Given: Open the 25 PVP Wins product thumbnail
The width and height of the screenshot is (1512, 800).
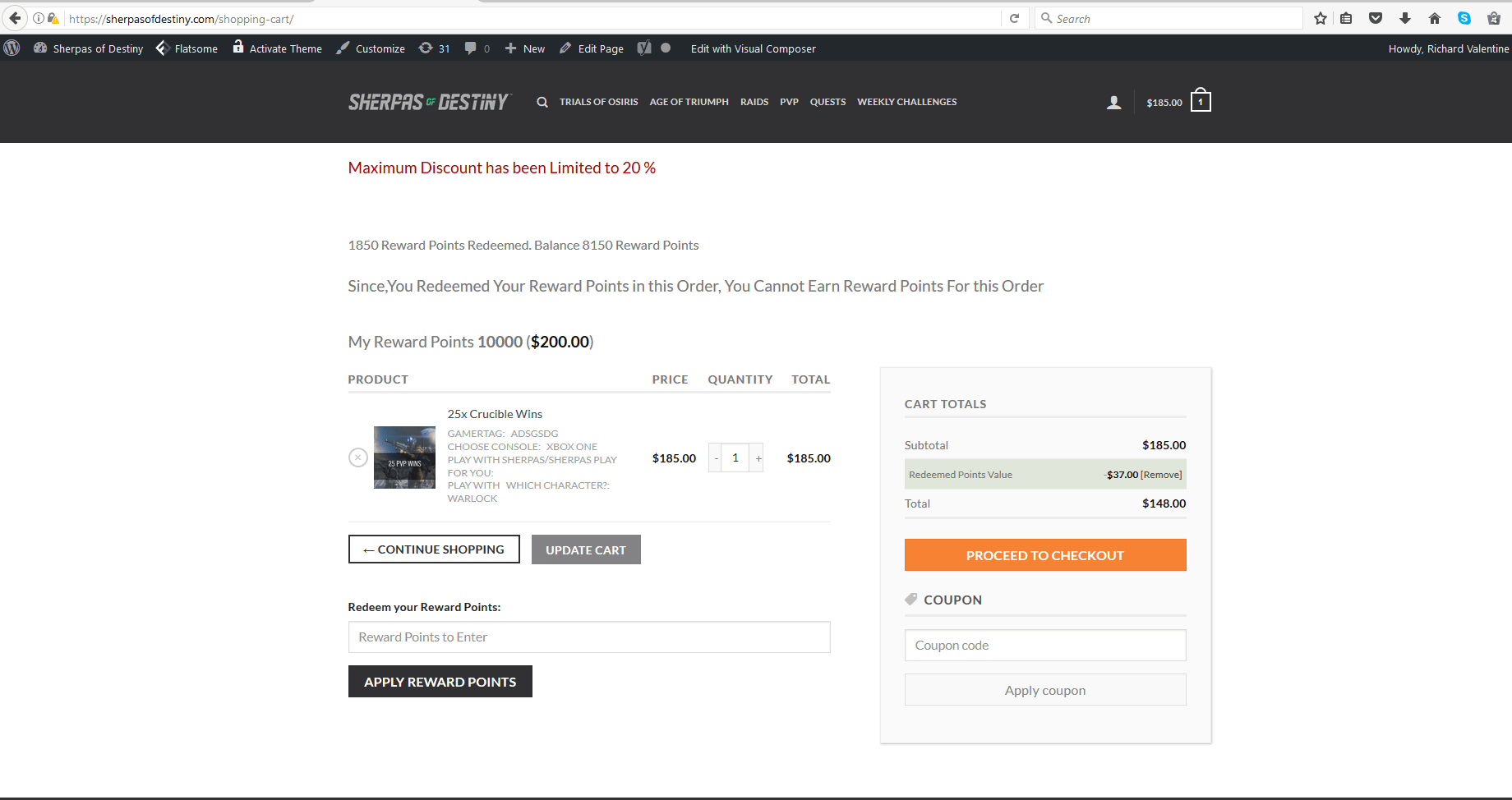Looking at the screenshot, I should coord(404,457).
